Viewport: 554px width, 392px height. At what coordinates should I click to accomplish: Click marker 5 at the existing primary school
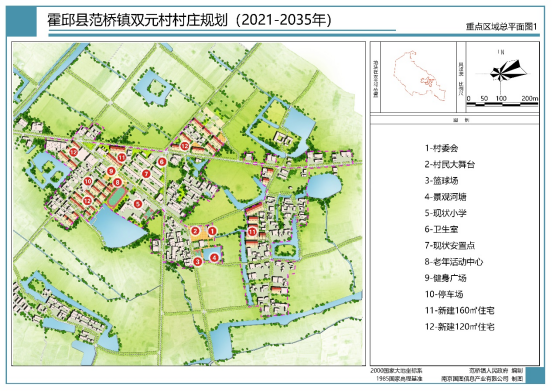[138, 204]
